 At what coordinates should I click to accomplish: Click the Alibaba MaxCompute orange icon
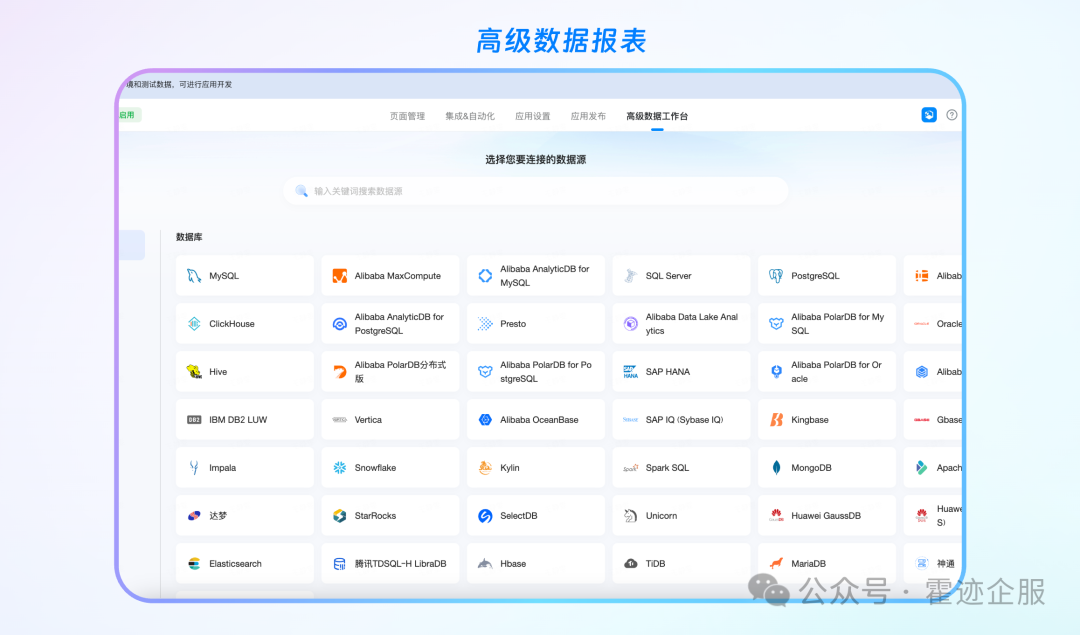(340, 276)
